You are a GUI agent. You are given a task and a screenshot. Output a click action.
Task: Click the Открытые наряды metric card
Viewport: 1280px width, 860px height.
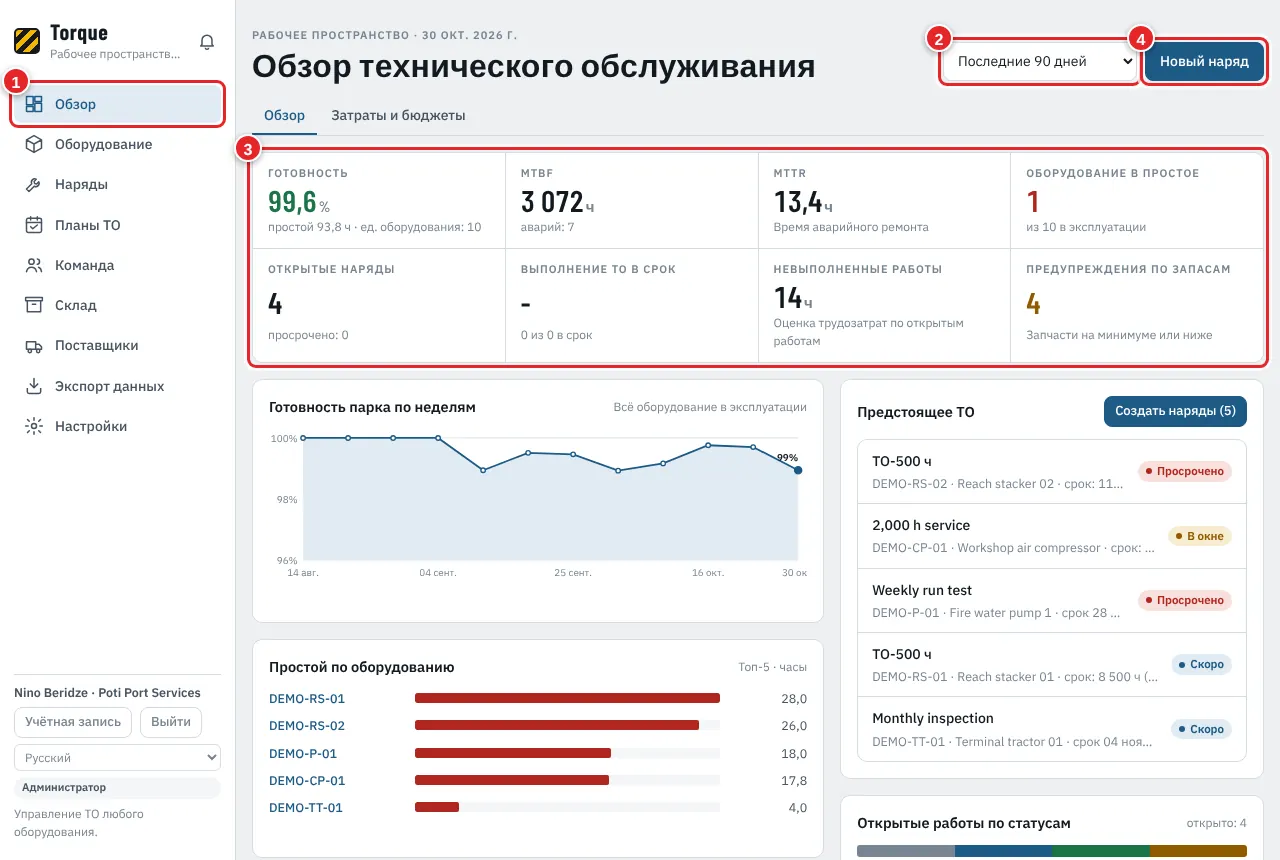click(379, 305)
